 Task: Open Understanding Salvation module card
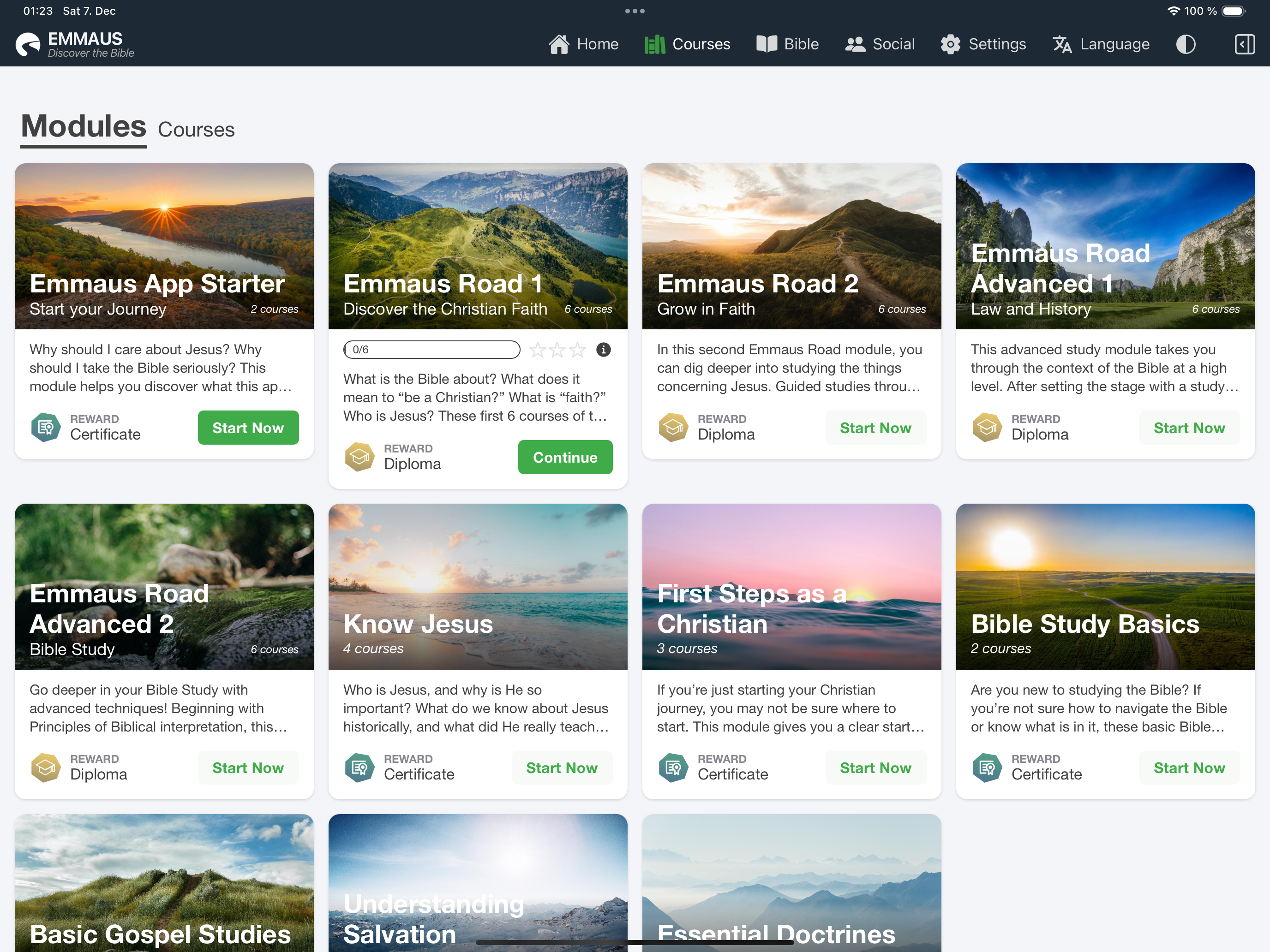click(x=478, y=882)
